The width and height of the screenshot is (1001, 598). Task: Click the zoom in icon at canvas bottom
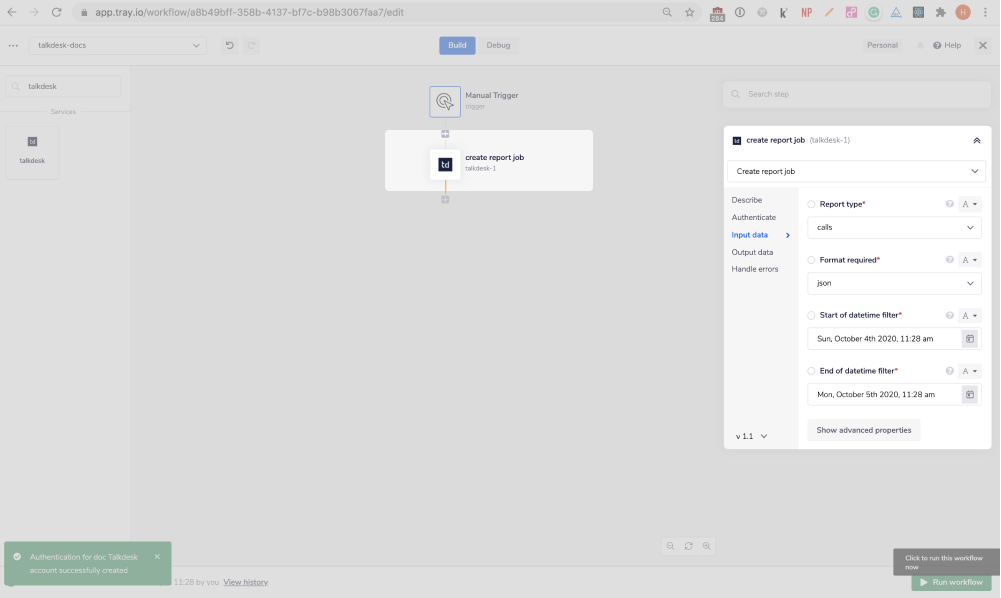707,546
